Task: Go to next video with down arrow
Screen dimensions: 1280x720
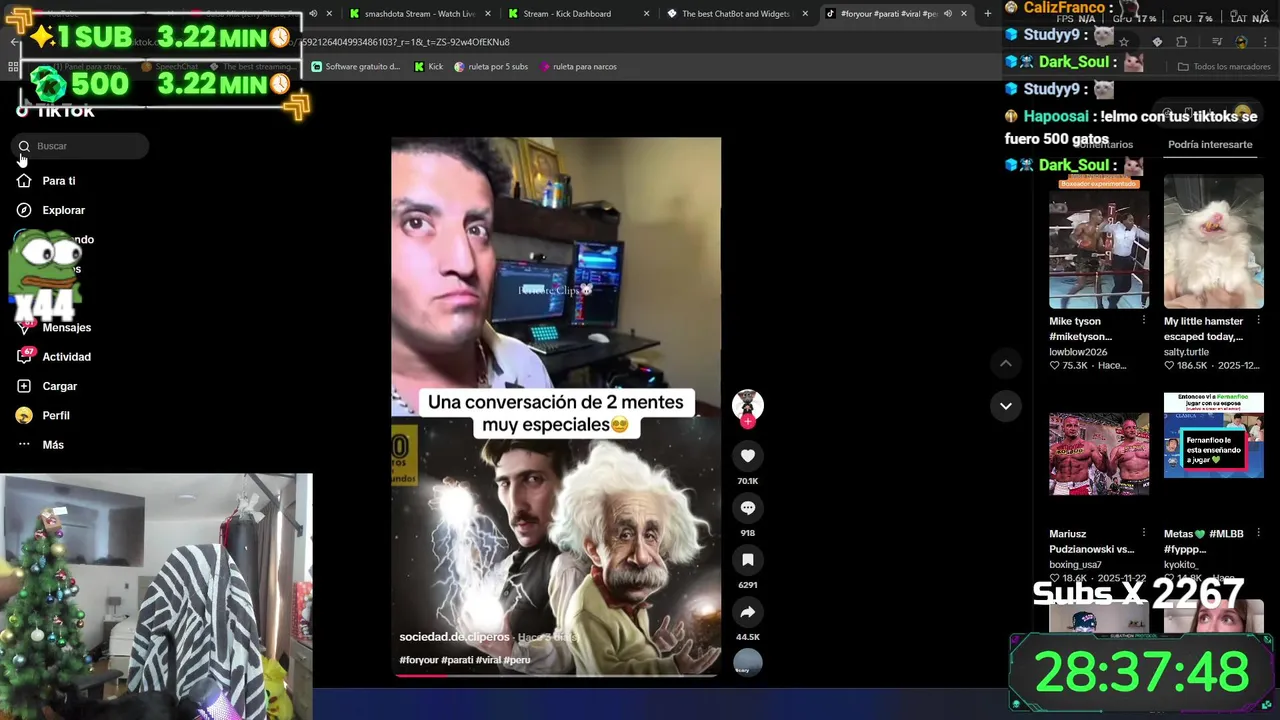Action: pos(1005,406)
